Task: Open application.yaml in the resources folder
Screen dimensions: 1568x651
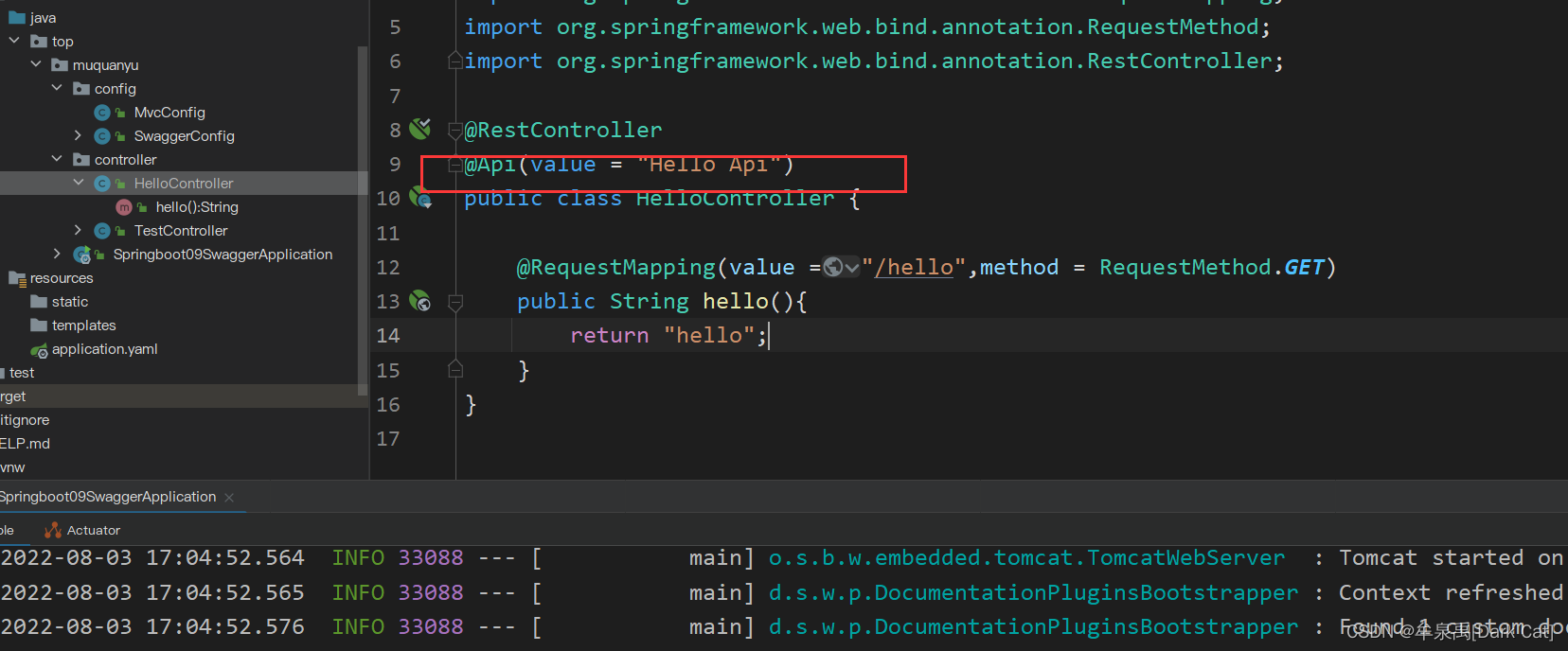Action: (x=104, y=349)
